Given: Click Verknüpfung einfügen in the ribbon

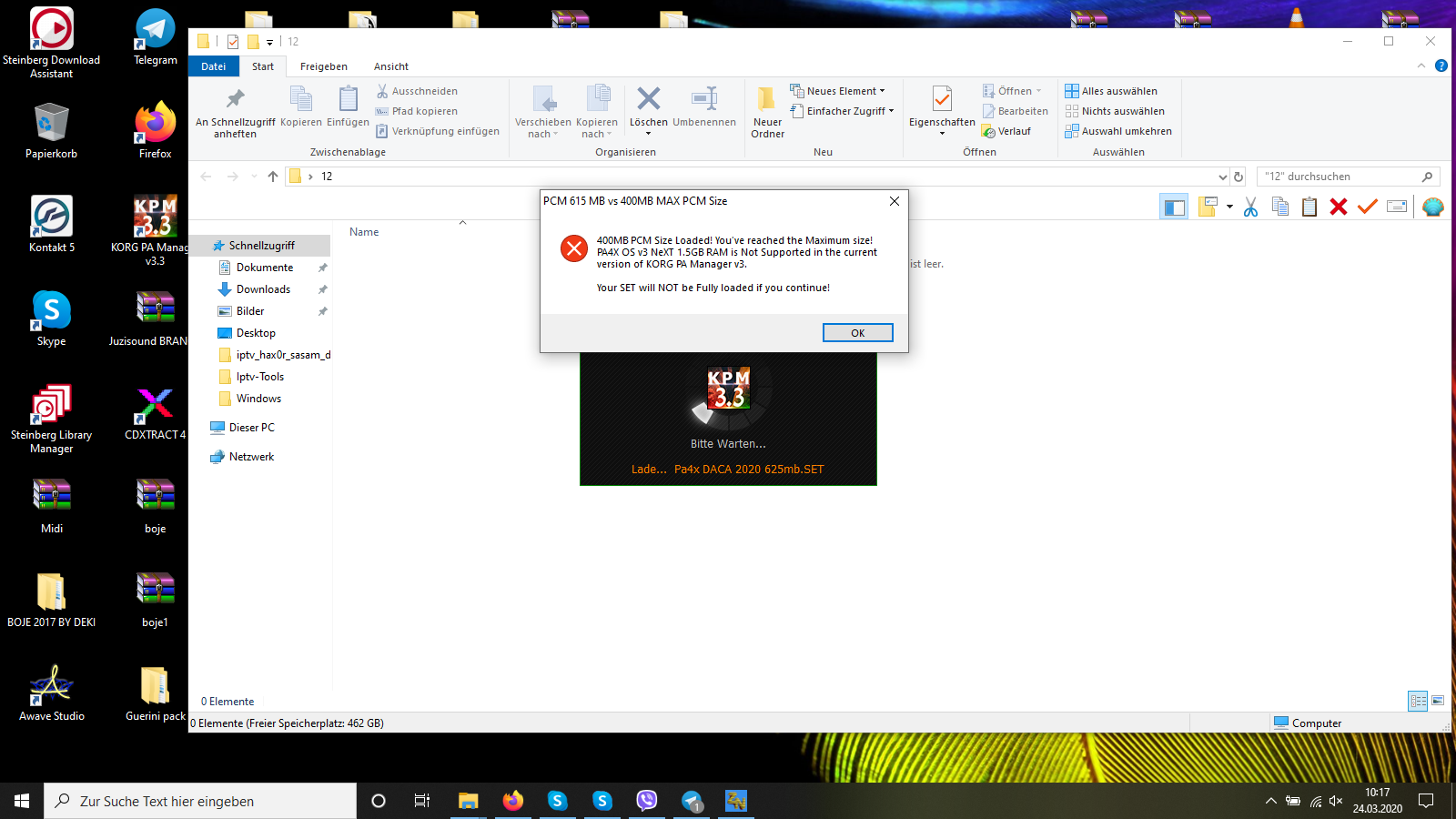Looking at the screenshot, I should coord(438,131).
